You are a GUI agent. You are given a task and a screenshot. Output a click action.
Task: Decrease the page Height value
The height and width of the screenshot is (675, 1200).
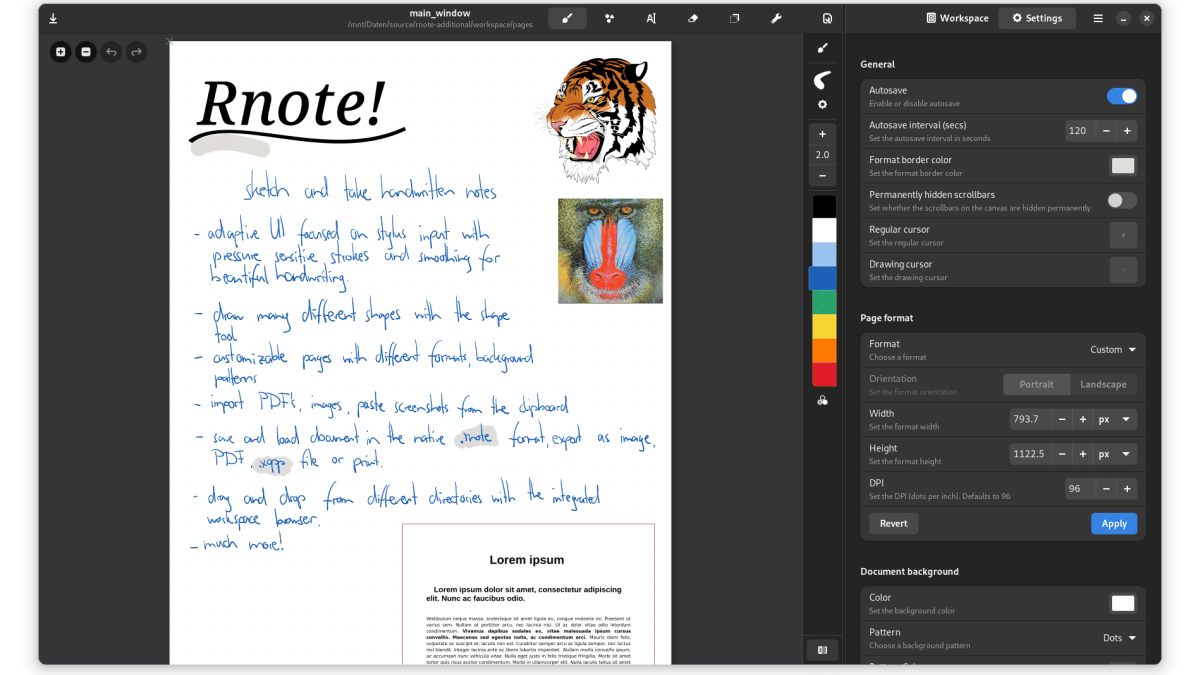click(1062, 454)
